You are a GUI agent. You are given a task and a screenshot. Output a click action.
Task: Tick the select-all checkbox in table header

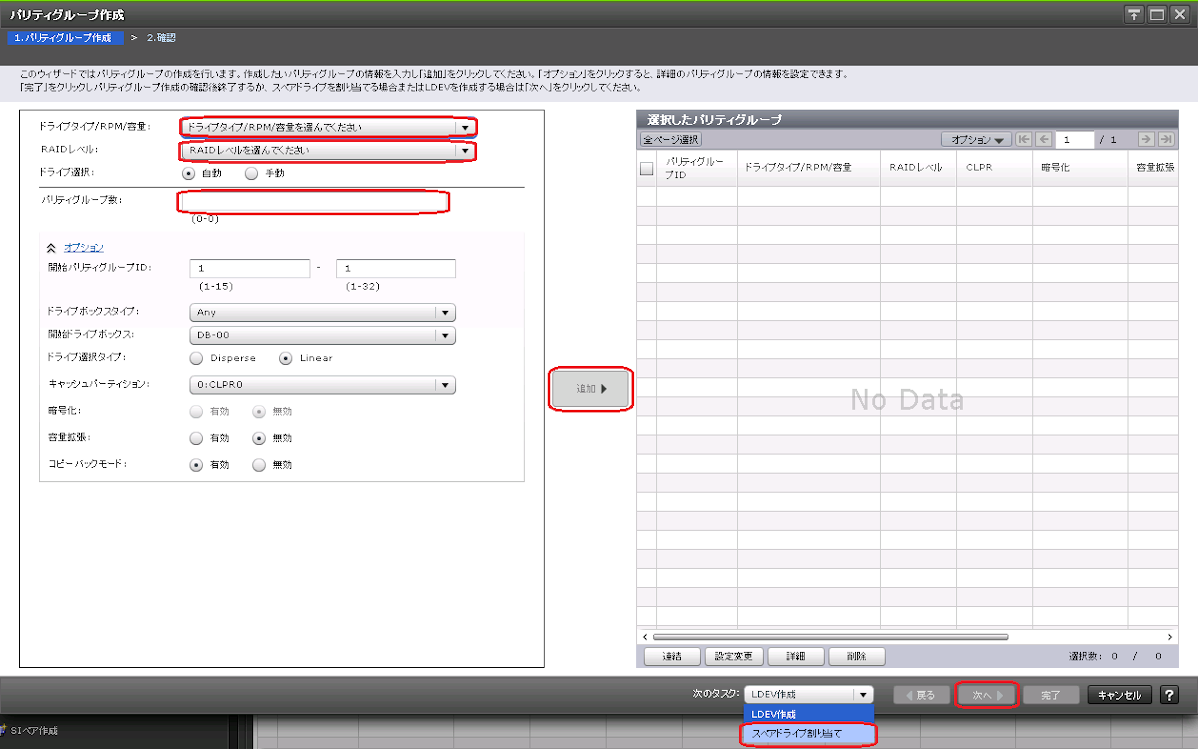point(646,169)
